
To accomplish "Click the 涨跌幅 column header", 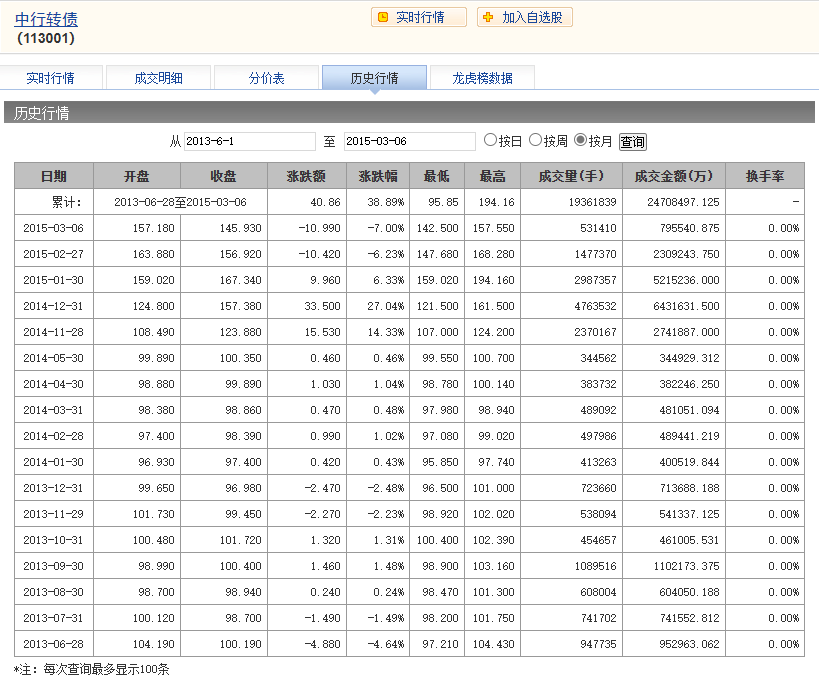I will (378, 176).
